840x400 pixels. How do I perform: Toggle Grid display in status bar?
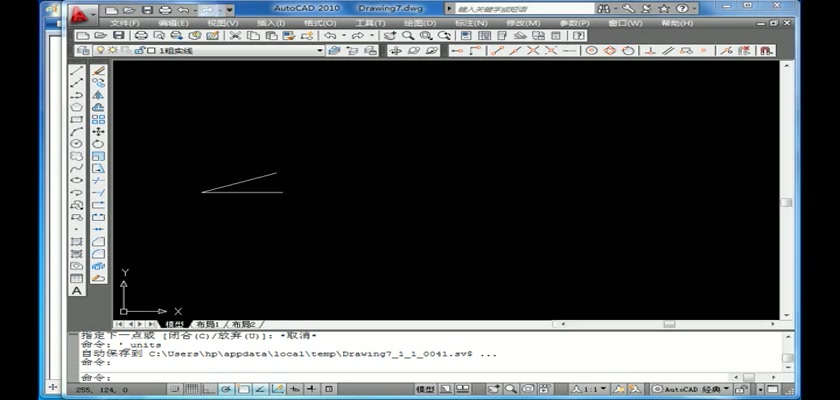click(x=192, y=389)
